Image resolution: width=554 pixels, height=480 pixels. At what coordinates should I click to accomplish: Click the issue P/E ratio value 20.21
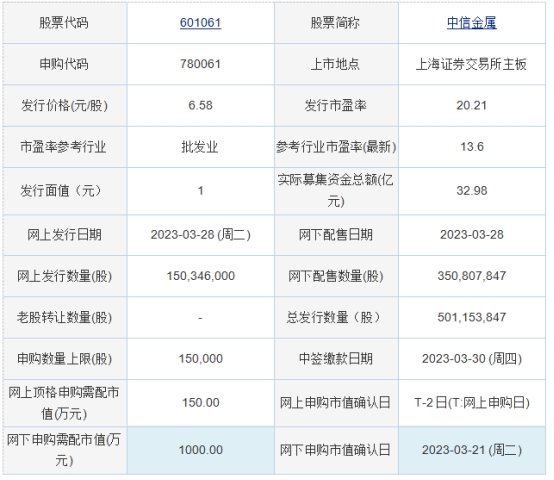pyautogui.click(x=472, y=105)
